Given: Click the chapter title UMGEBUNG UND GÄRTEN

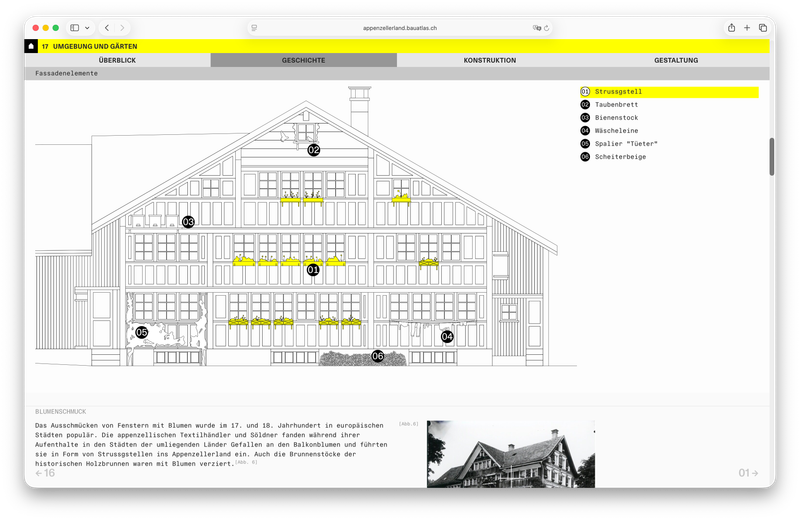Looking at the screenshot, I should (x=95, y=46).
